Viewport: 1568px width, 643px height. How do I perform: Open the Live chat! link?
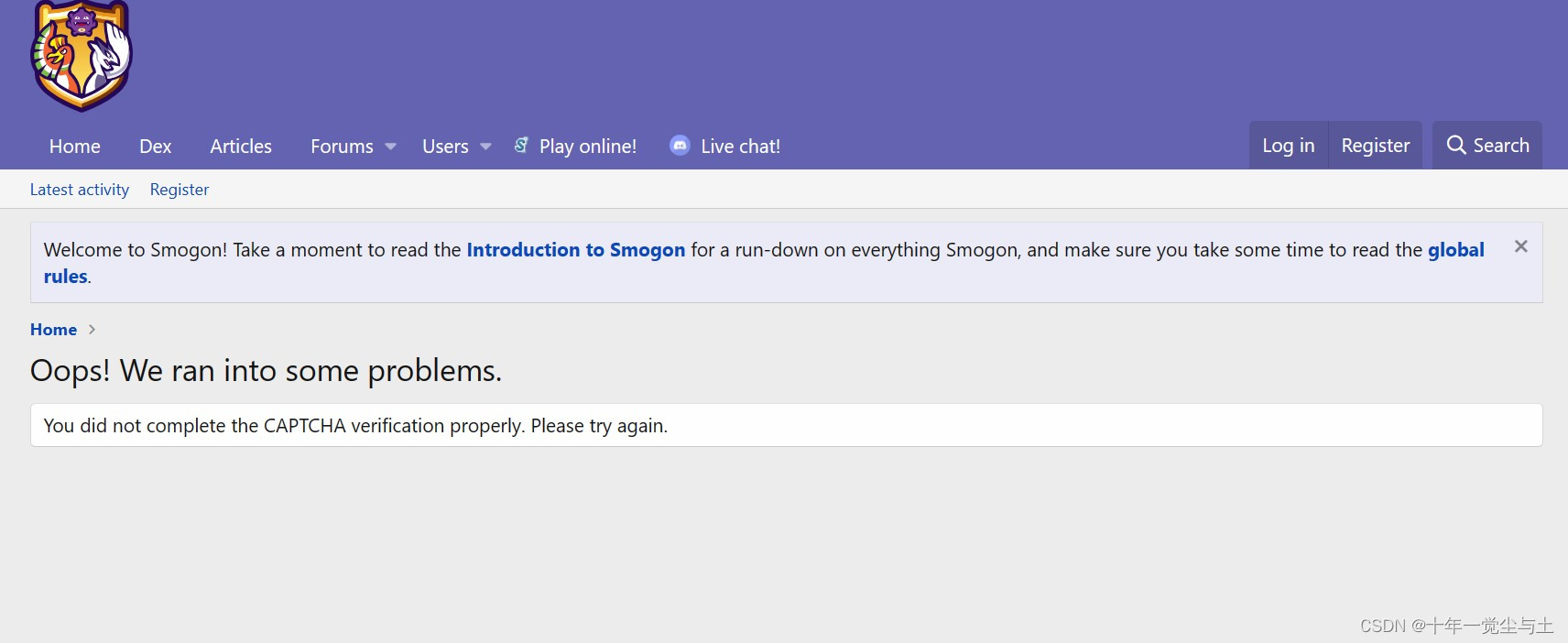point(741,147)
